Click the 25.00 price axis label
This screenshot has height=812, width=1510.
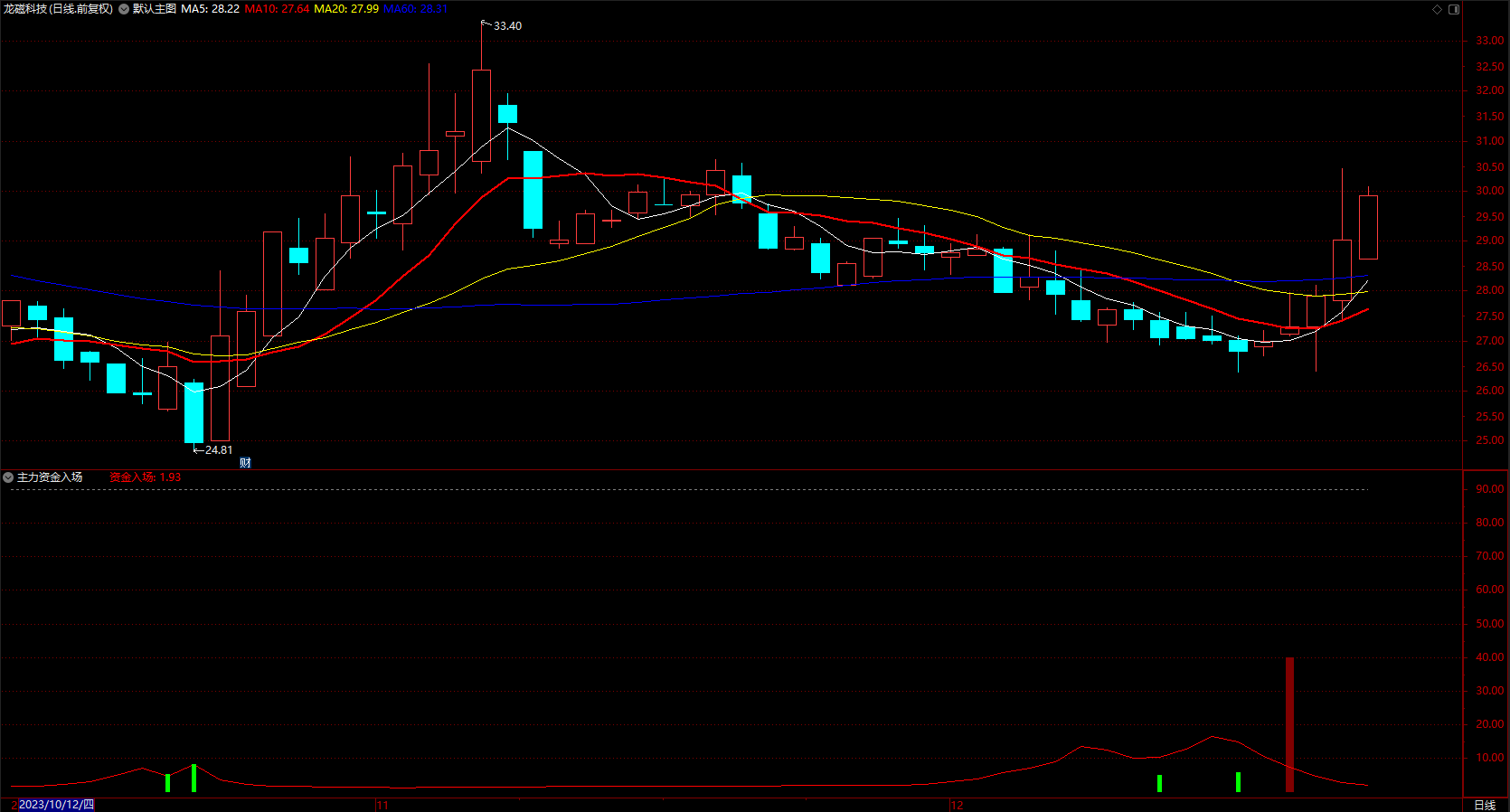click(1490, 440)
